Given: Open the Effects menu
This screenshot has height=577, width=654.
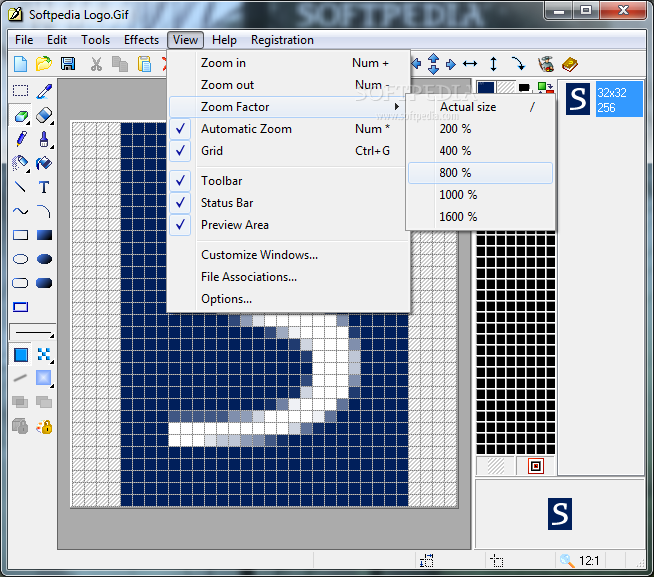Looking at the screenshot, I should click(x=141, y=40).
